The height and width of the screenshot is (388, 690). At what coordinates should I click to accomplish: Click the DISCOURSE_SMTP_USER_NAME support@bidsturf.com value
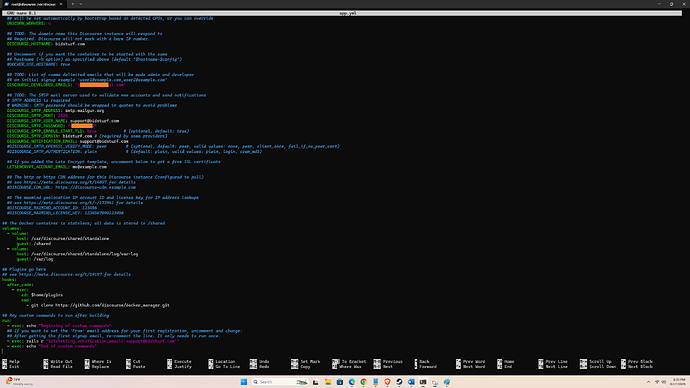(x=94, y=121)
